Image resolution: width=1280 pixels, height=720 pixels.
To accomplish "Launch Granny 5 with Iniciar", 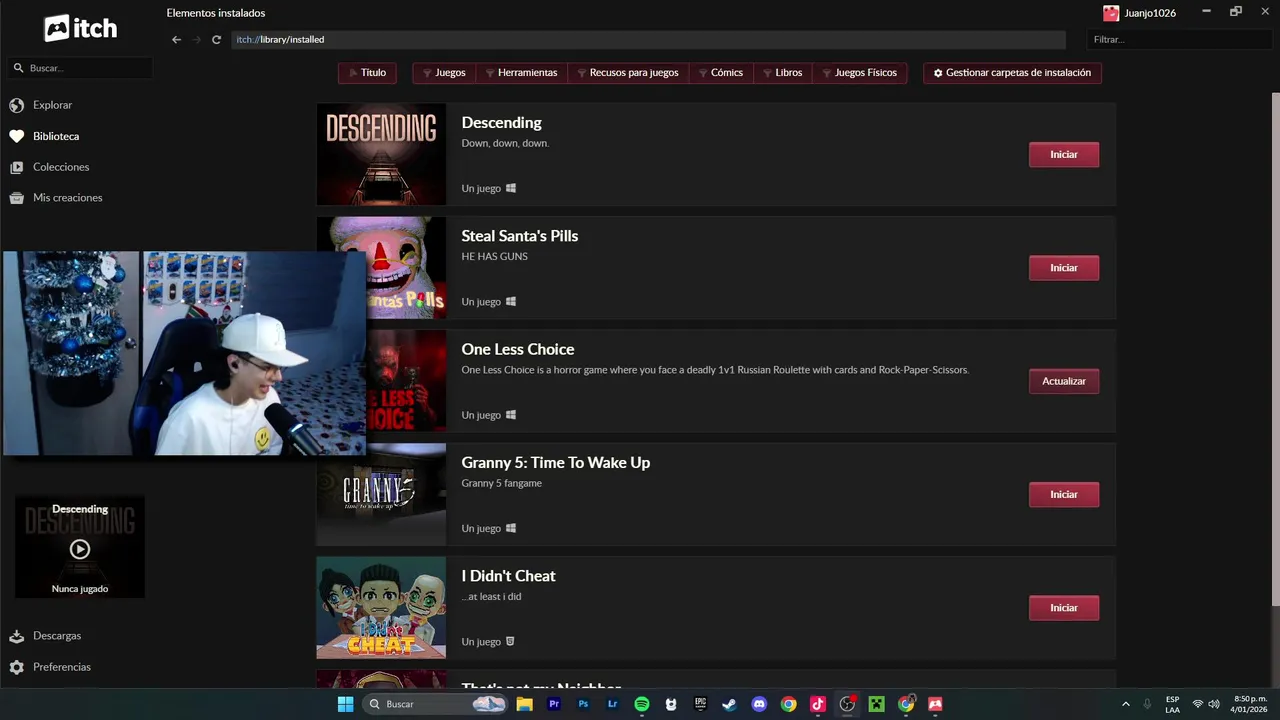I will [1064, 495].
